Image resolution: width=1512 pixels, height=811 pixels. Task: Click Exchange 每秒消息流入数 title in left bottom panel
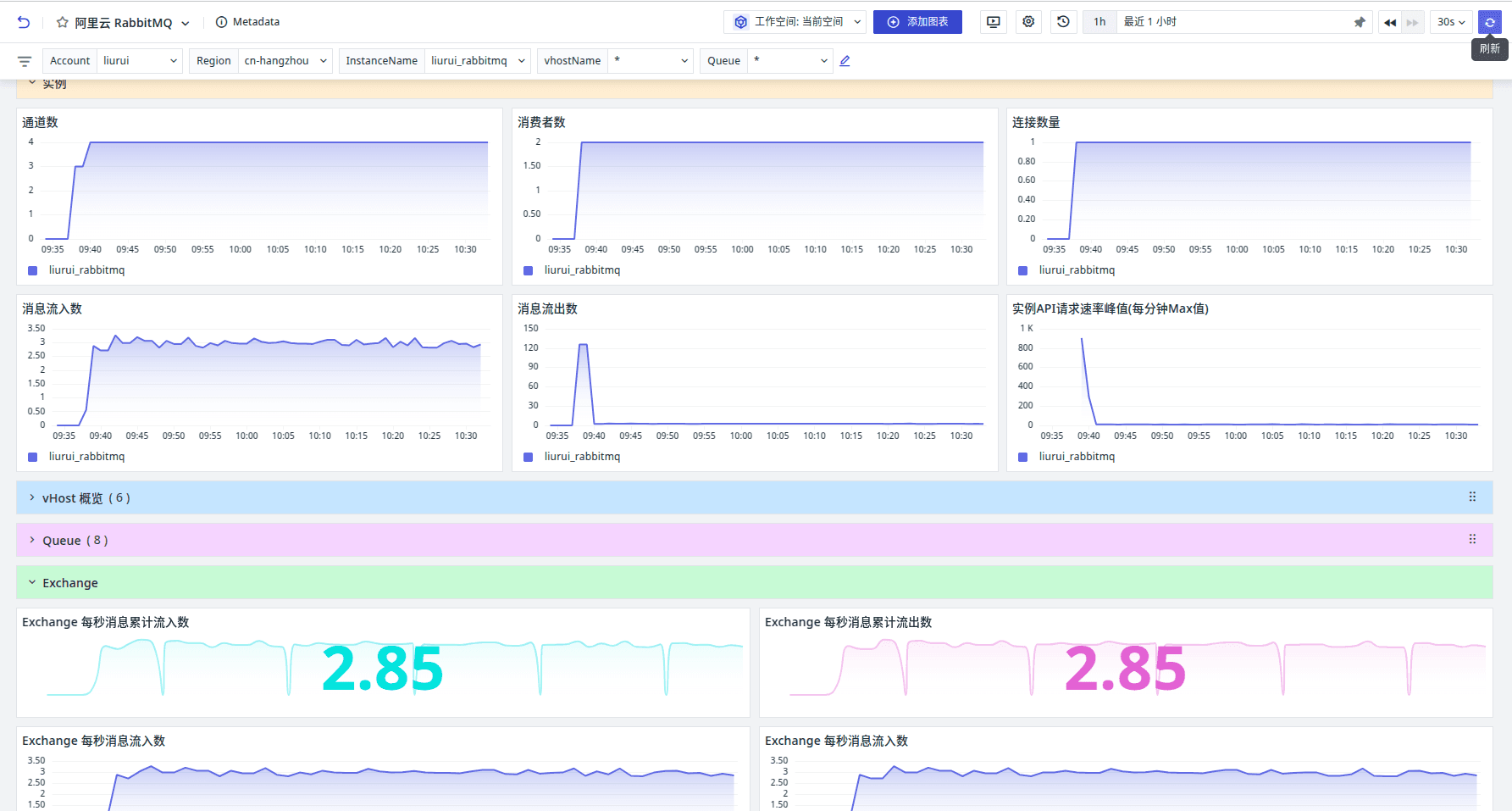[93, 741]
